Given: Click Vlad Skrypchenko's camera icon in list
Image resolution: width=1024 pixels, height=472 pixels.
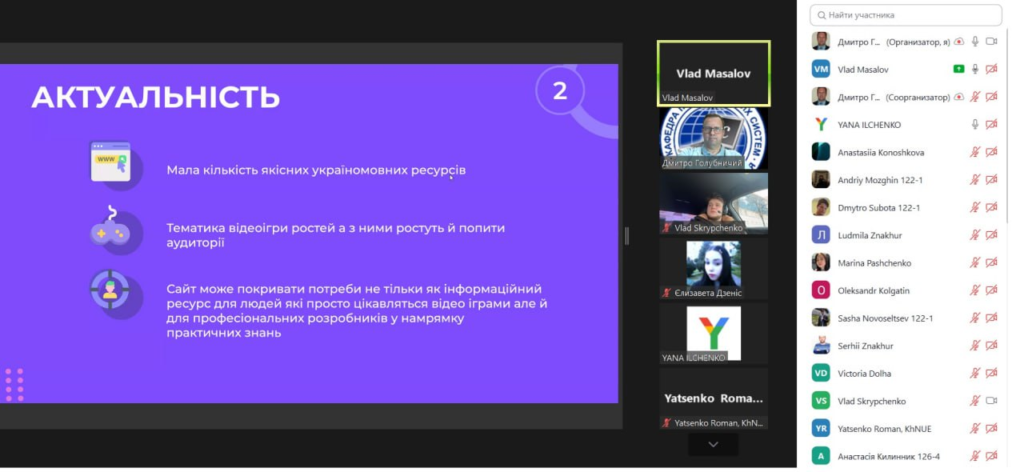Looking at the screenshot, I should [x=992, y=401].
